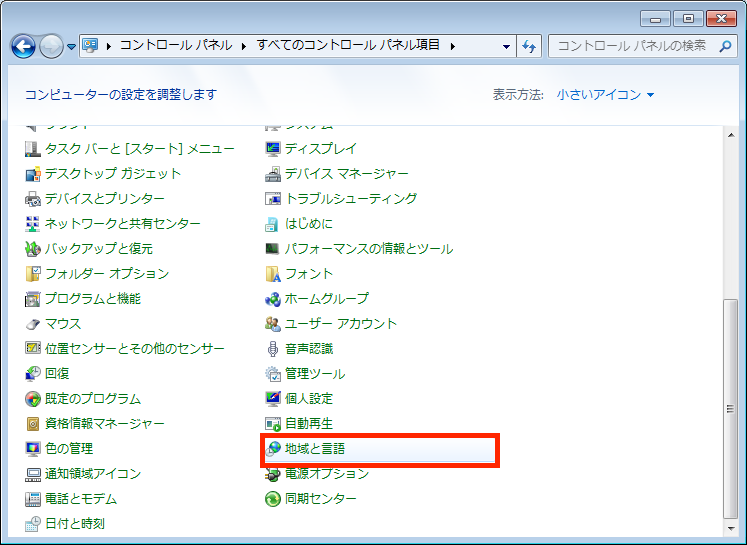
Task: Open the ネットワークと共有センター link
Action: tap(122, 224)
